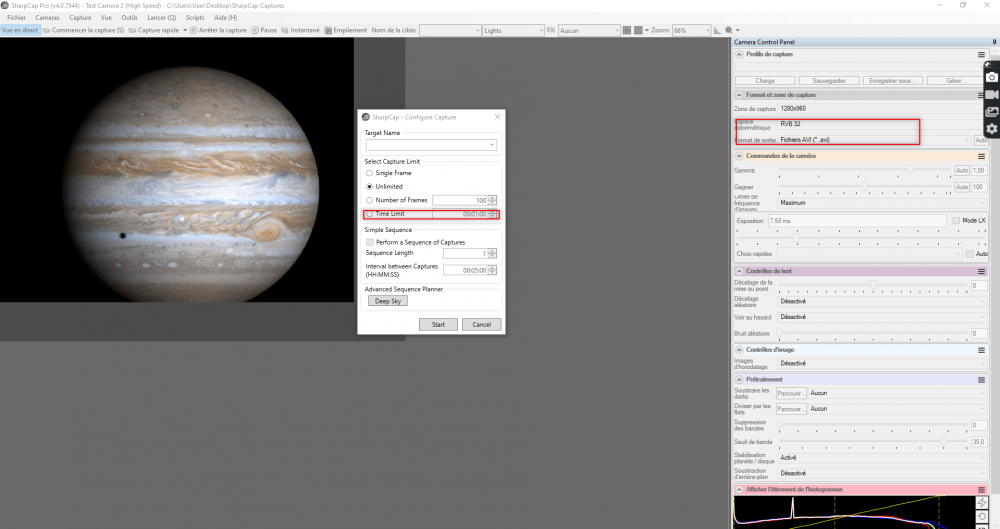The height and width of the screenshot is (529, 1000).
Task: Open the Empilement stacking tool
Action: click(x=346, y=30)
